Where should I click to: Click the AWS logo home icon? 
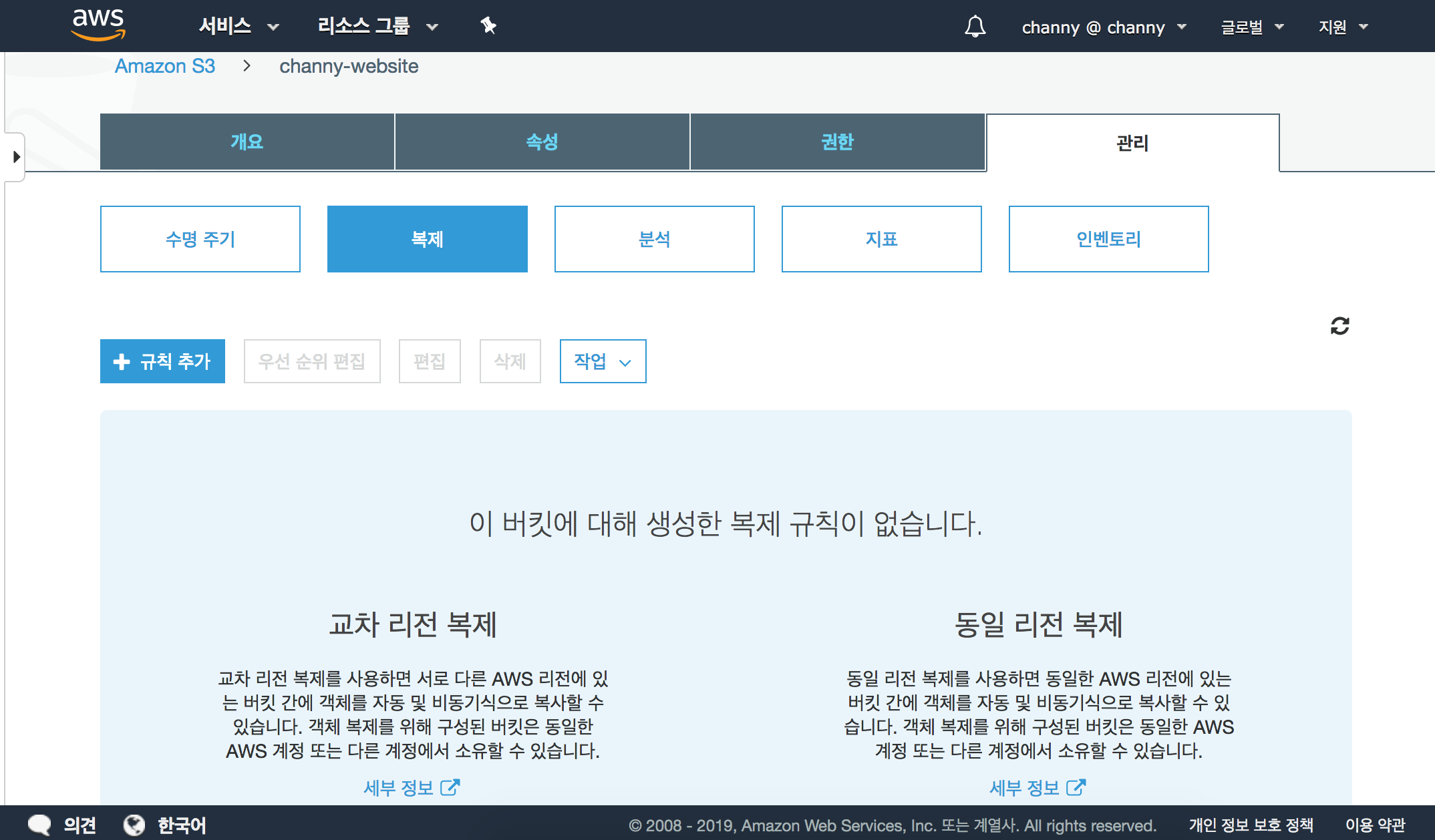click(98, 25)
